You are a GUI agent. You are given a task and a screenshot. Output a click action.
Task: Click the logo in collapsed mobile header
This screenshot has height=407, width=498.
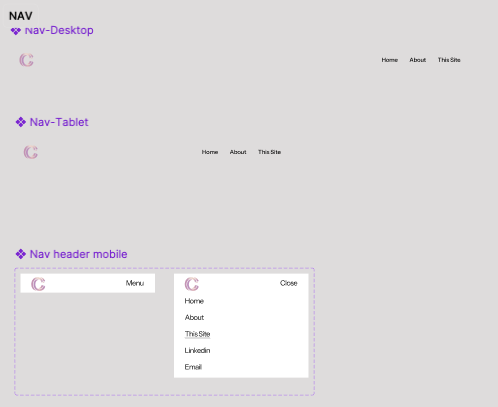(x=38, y=284)
